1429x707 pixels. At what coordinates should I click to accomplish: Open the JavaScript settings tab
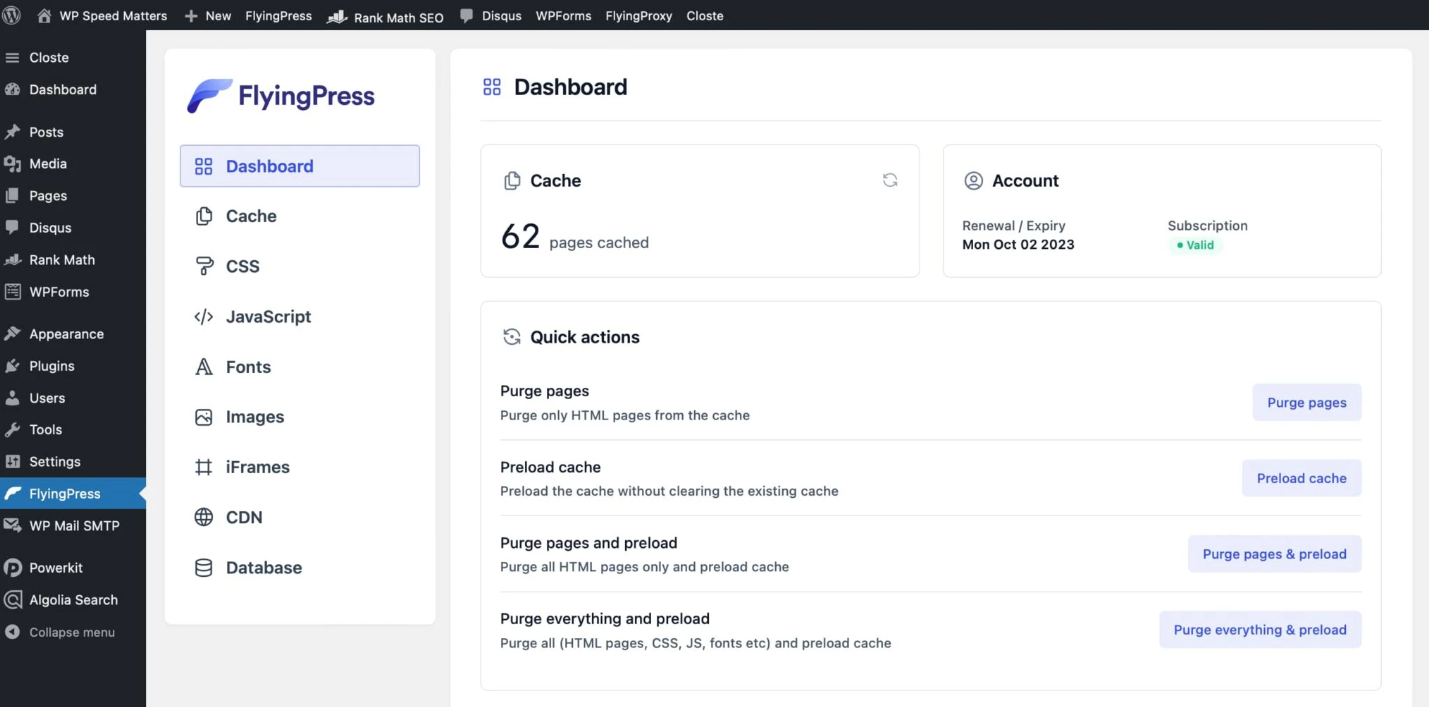point(300,317)
